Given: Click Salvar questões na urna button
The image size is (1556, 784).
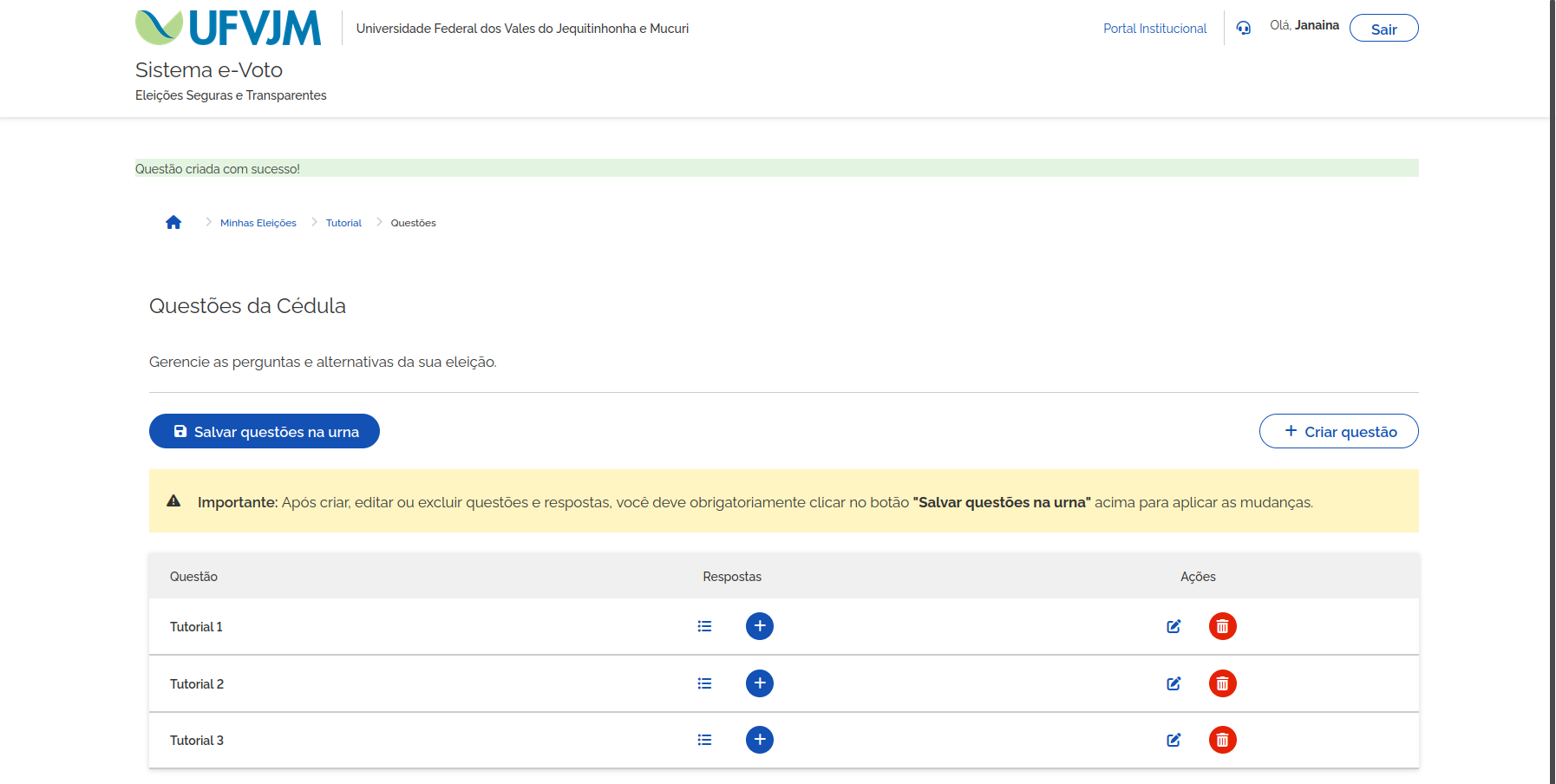Looking at the screenshot, I should click(265, 431).
